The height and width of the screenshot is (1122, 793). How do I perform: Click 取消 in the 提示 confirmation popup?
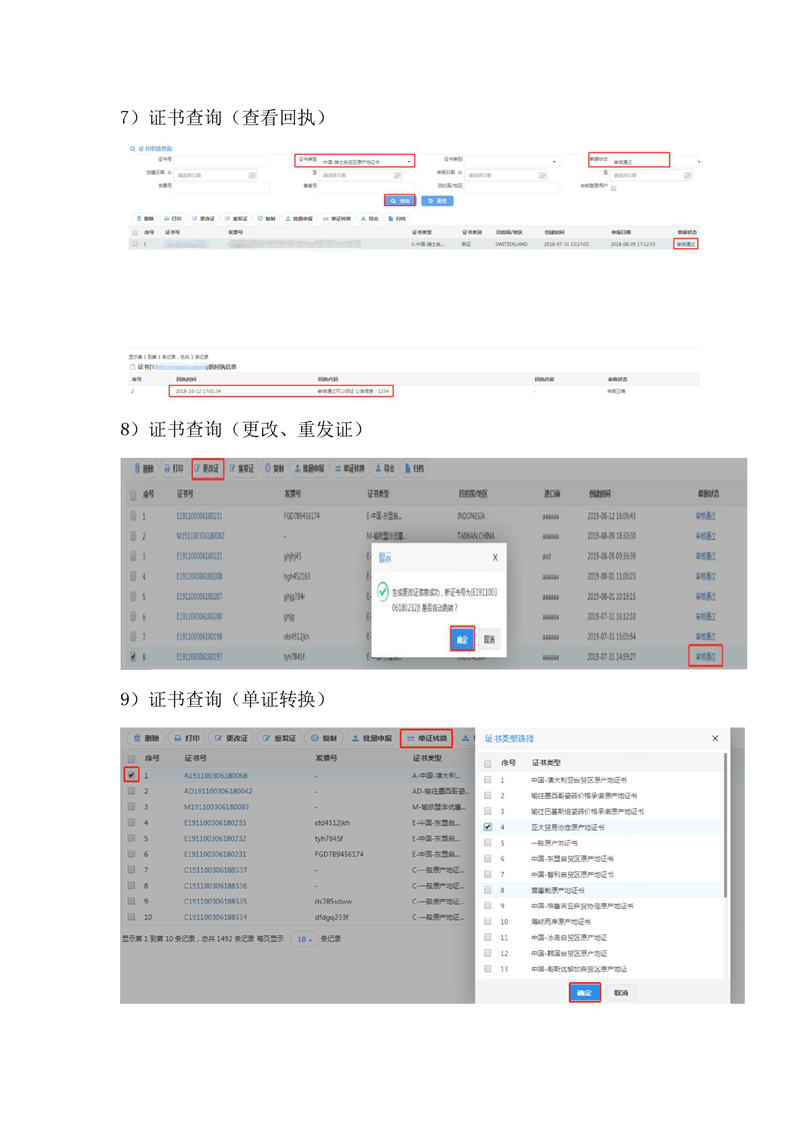point(489,639)
